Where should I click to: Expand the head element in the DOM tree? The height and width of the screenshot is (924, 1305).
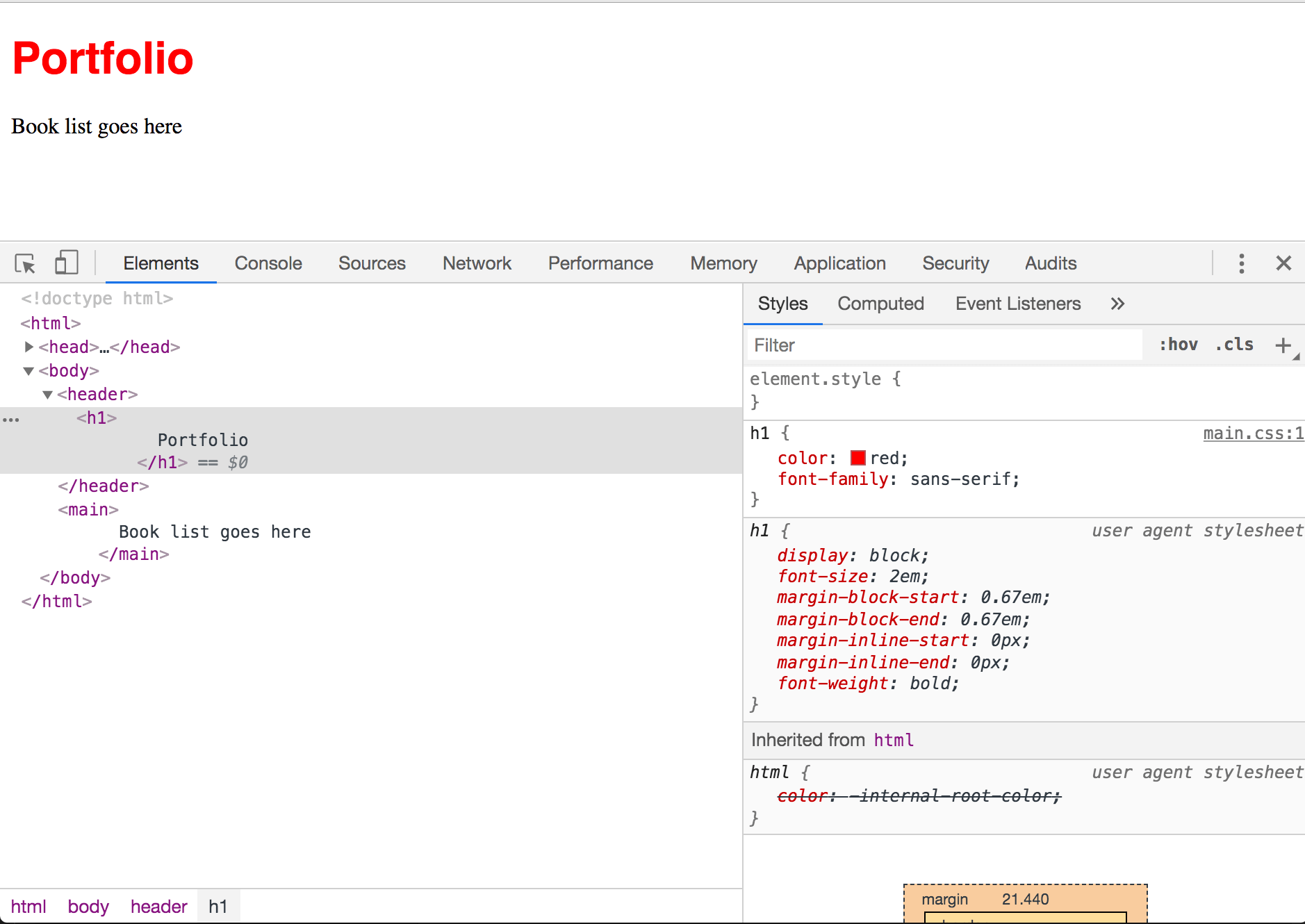(x=28, y=347)
